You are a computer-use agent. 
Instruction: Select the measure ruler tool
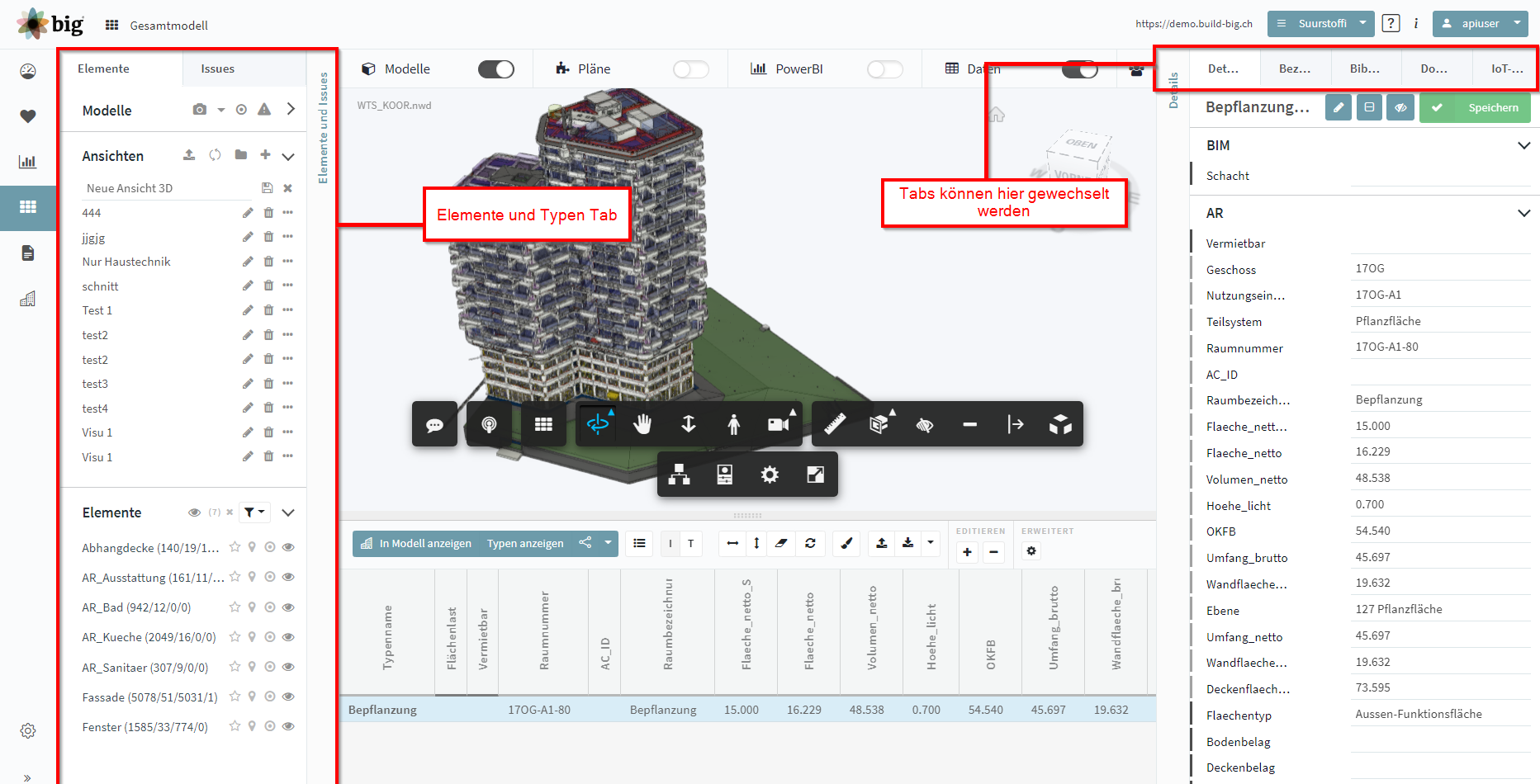(835, 424)
